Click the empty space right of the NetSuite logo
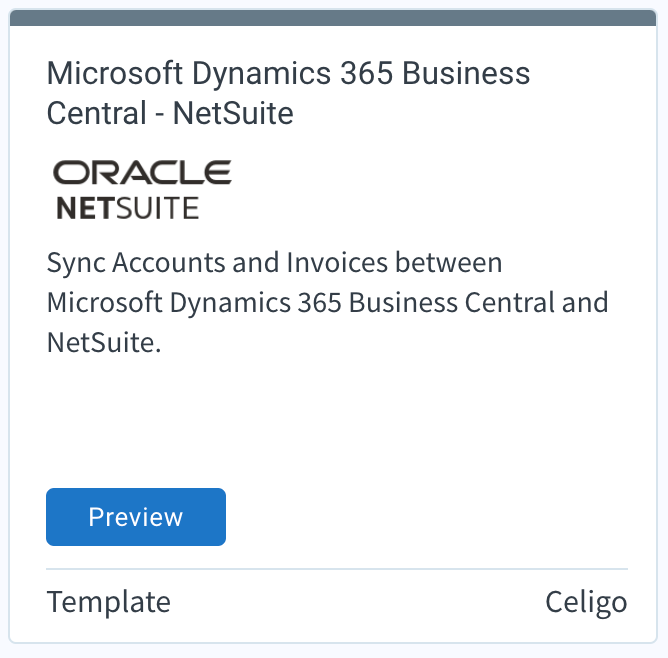 coord(430,190)
